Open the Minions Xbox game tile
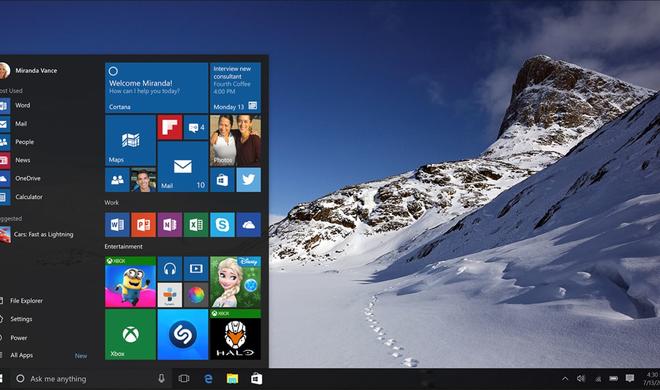Screen dimensions: 660x390 click(130, 282)
